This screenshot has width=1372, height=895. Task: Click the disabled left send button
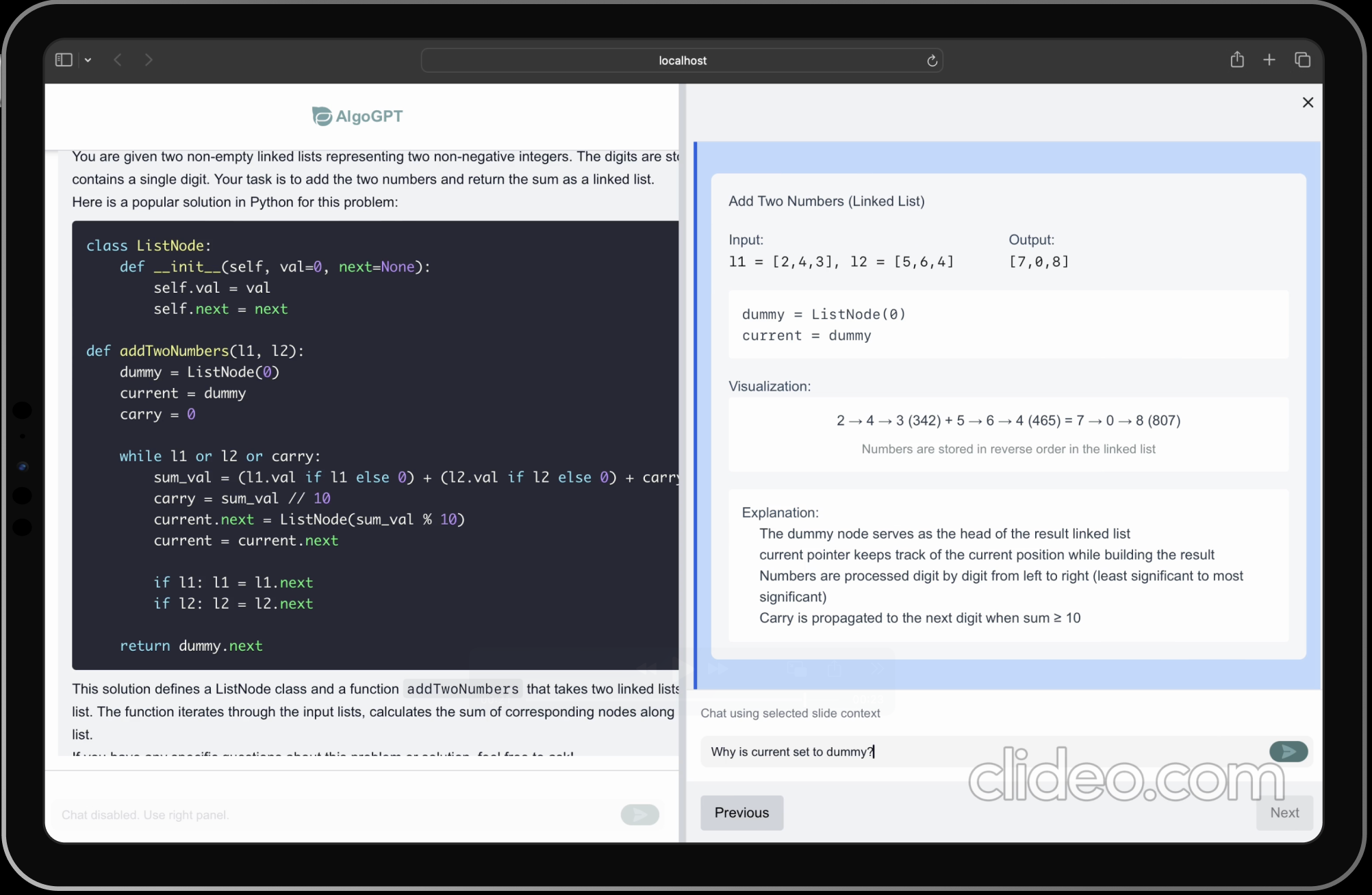[639, 814]
